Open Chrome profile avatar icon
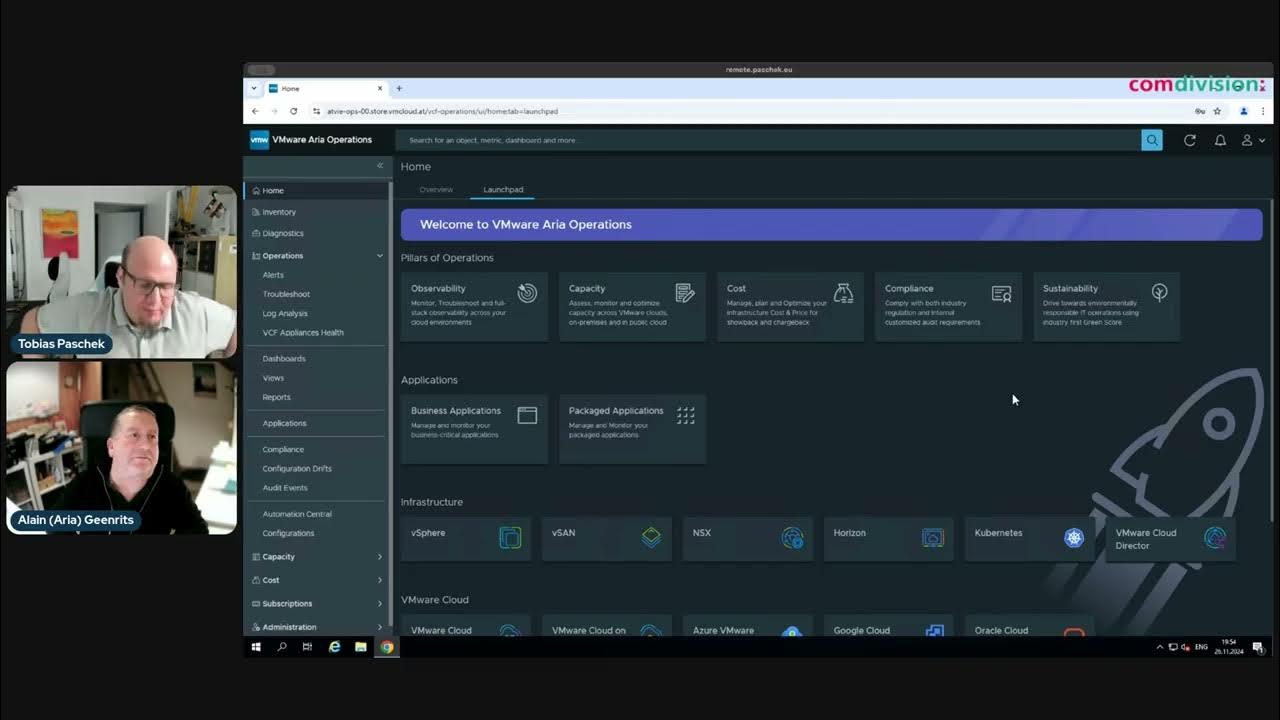1280x720 pixels. click(x=1244, y=111)
